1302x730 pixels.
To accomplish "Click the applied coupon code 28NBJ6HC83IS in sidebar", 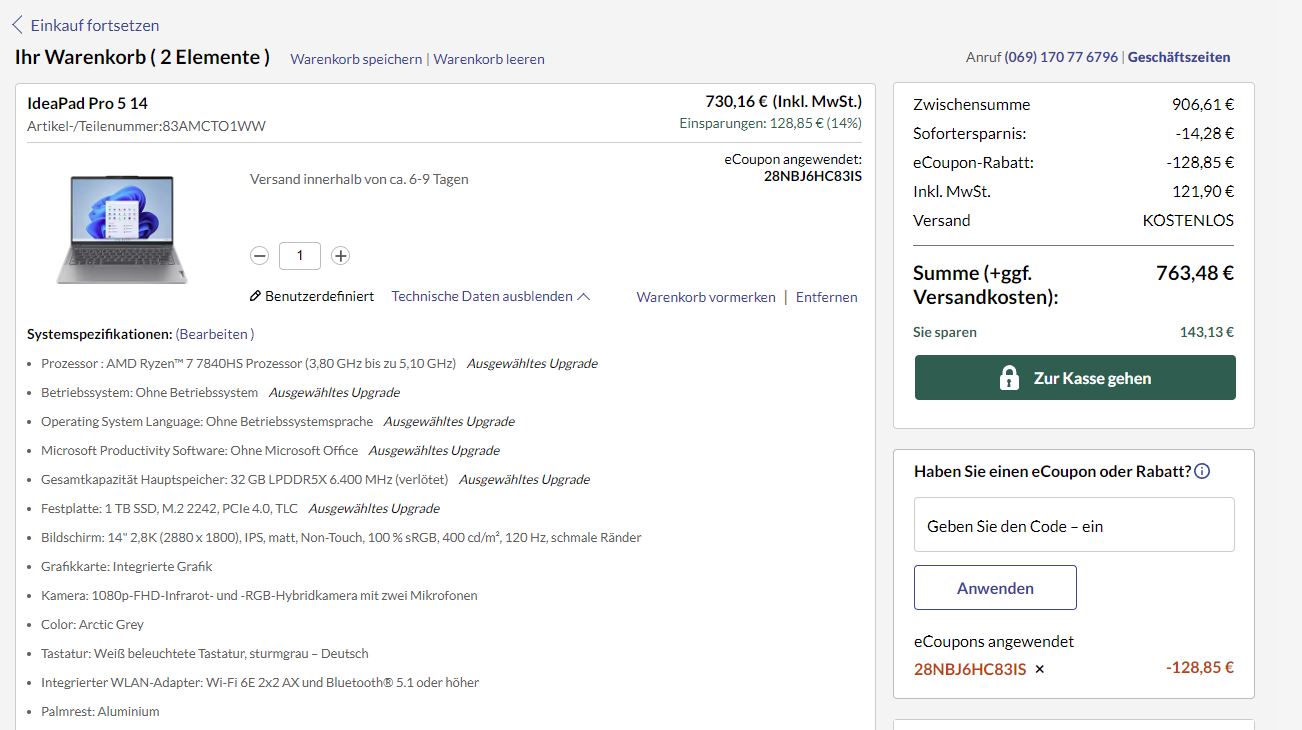I will (970, 669).
